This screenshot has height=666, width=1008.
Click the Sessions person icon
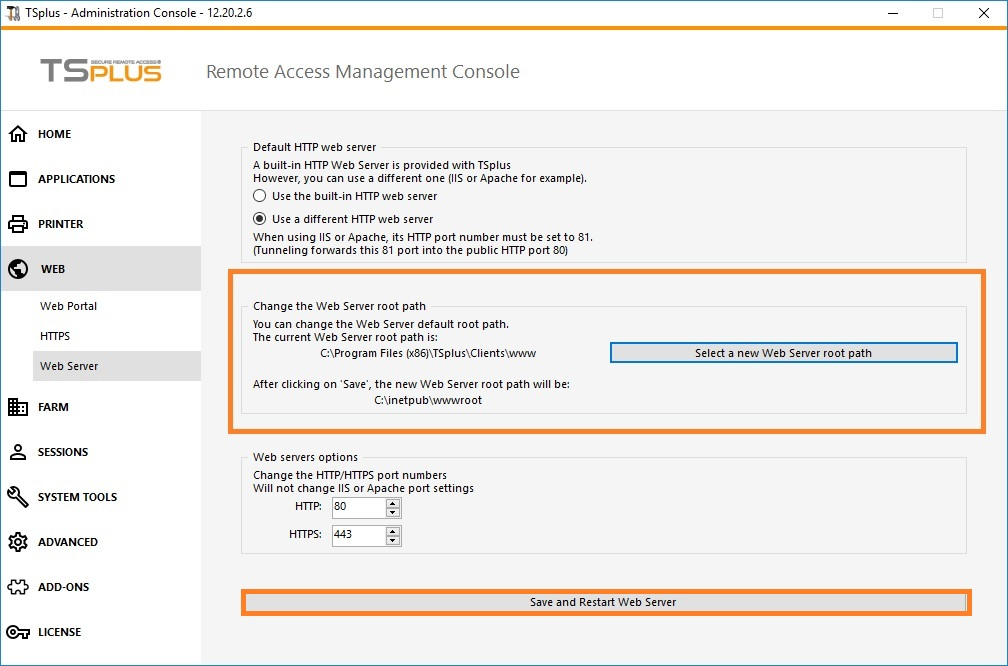pyautogui.click(x=18, y=452)
